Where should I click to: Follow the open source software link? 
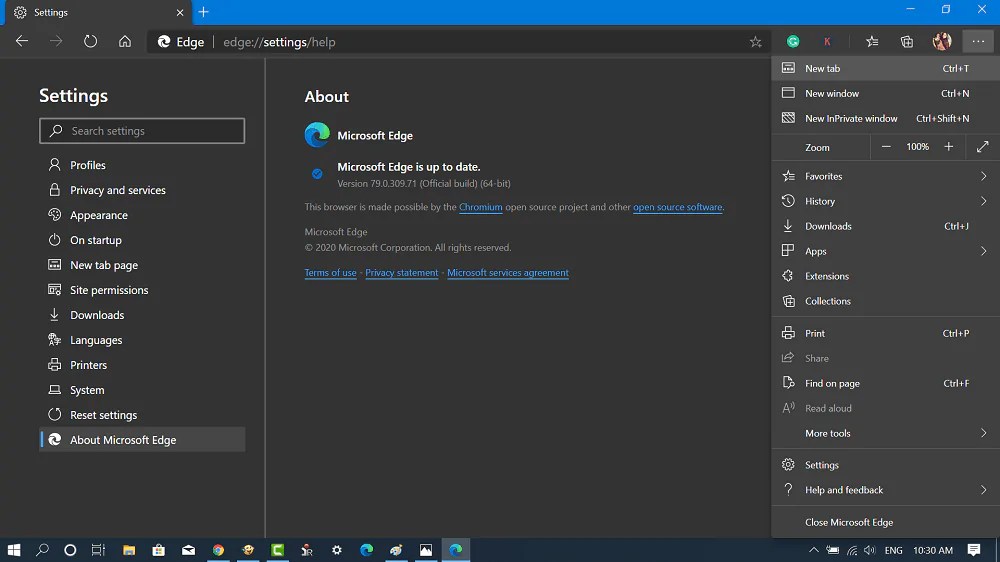point(677,207)
